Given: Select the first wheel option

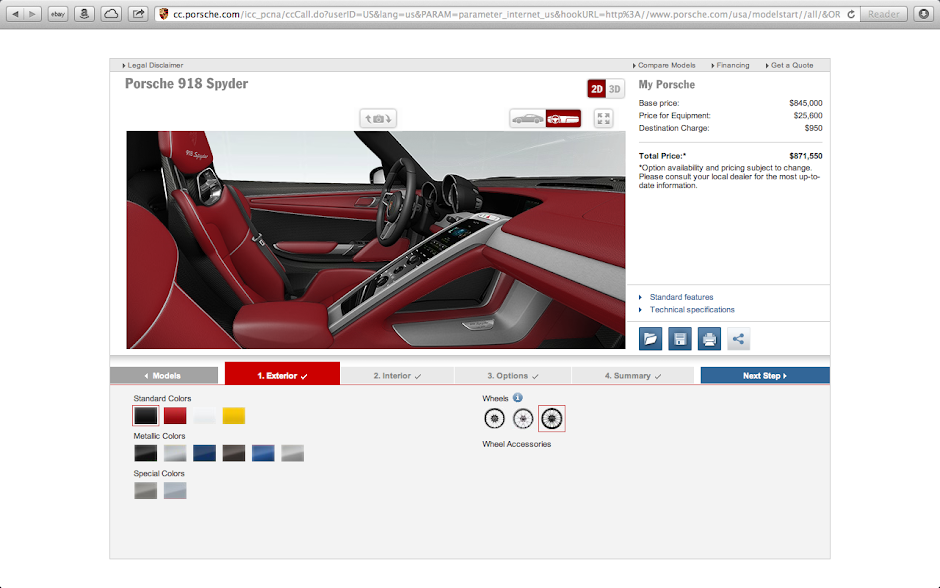Looking at the screenshot, I should 494,419.
